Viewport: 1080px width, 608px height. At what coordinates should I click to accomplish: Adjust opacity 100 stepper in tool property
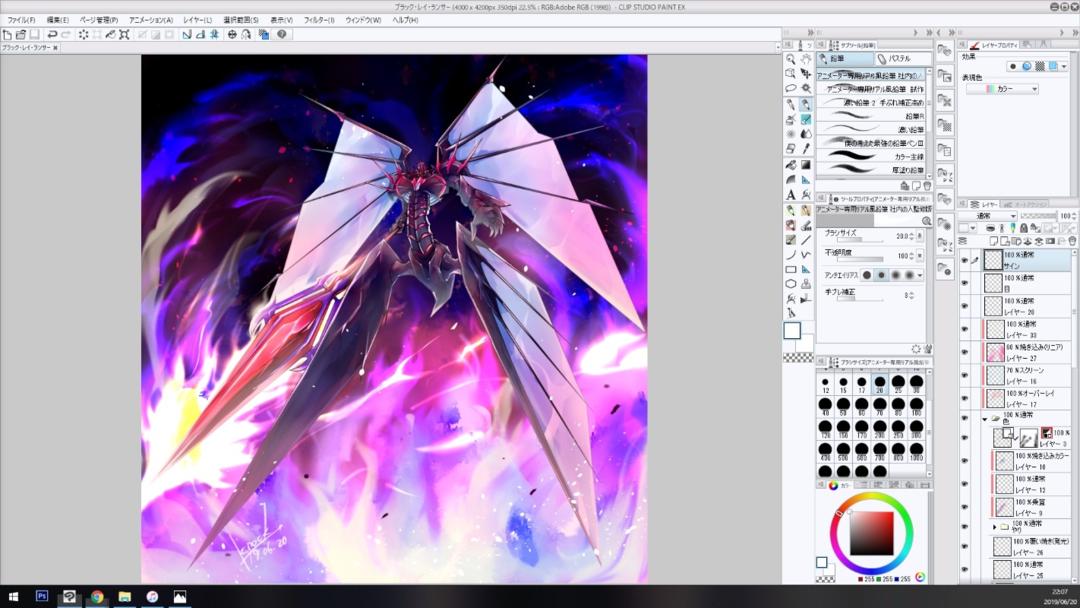click(912, 255)
